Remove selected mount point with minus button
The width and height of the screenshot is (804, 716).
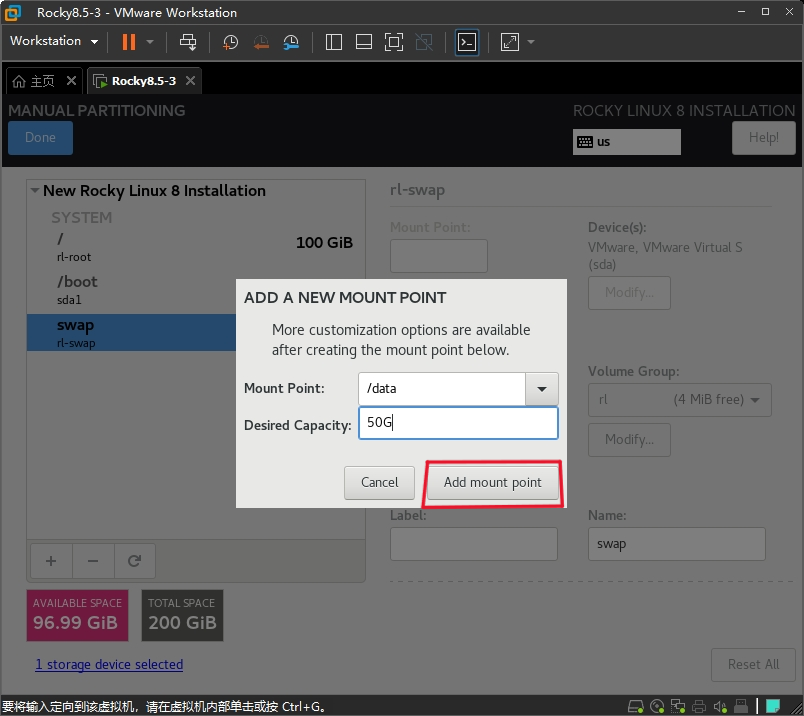pyautogui.click(x=93, y=561)
